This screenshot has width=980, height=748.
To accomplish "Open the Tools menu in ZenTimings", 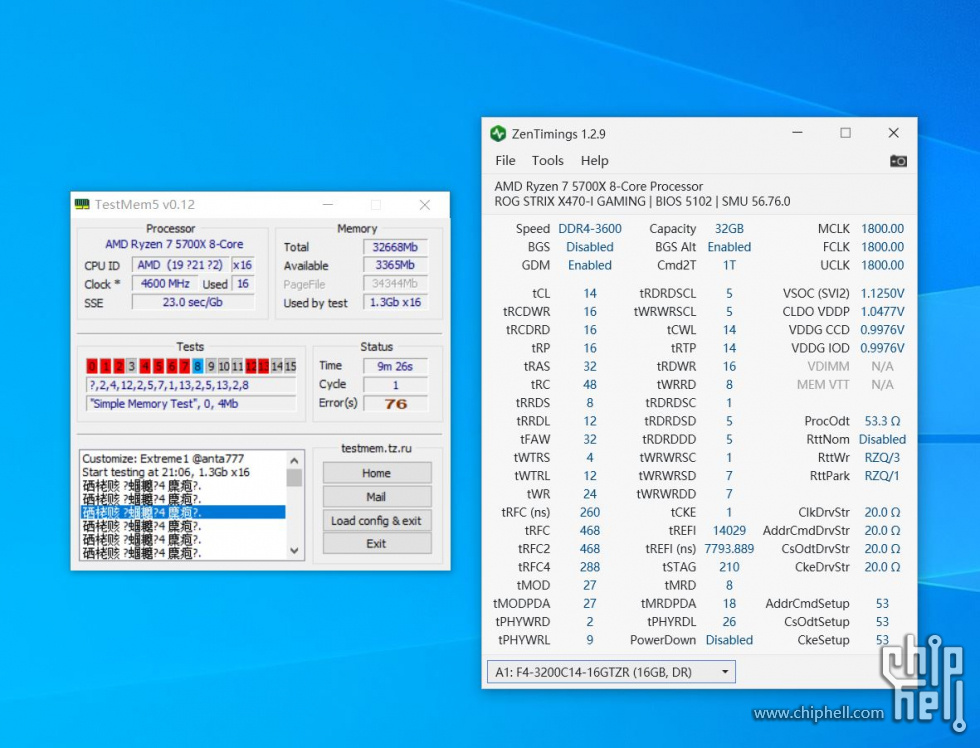I will (x=548, y=161).
